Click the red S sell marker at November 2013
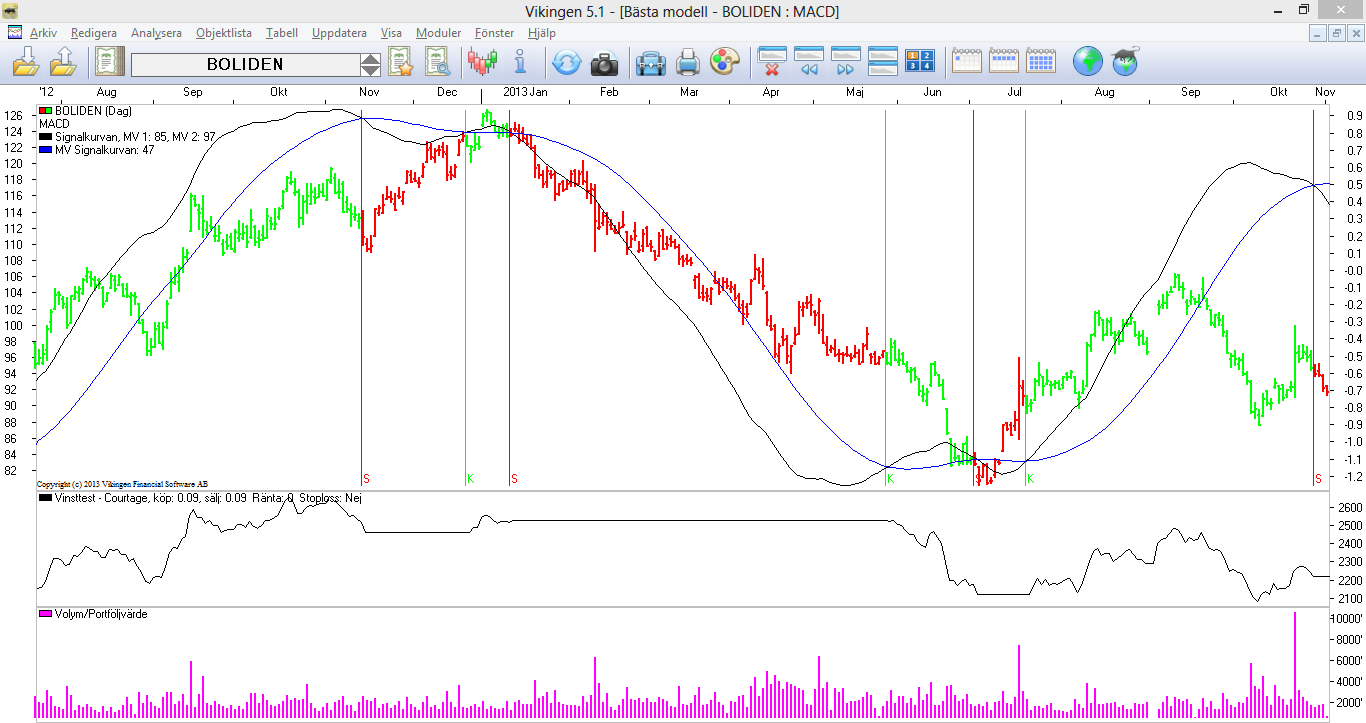 coord(1318,479)
